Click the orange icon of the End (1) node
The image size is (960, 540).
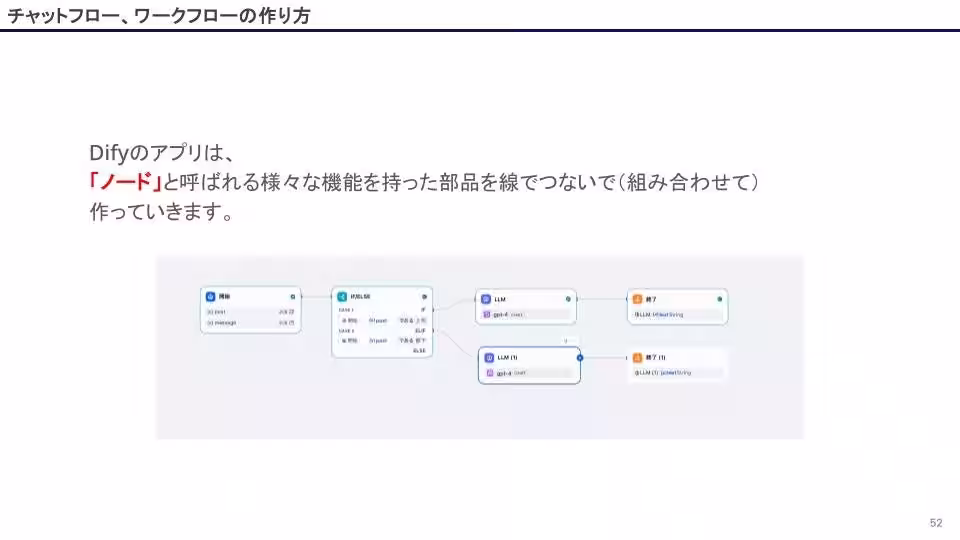[637, 358]
